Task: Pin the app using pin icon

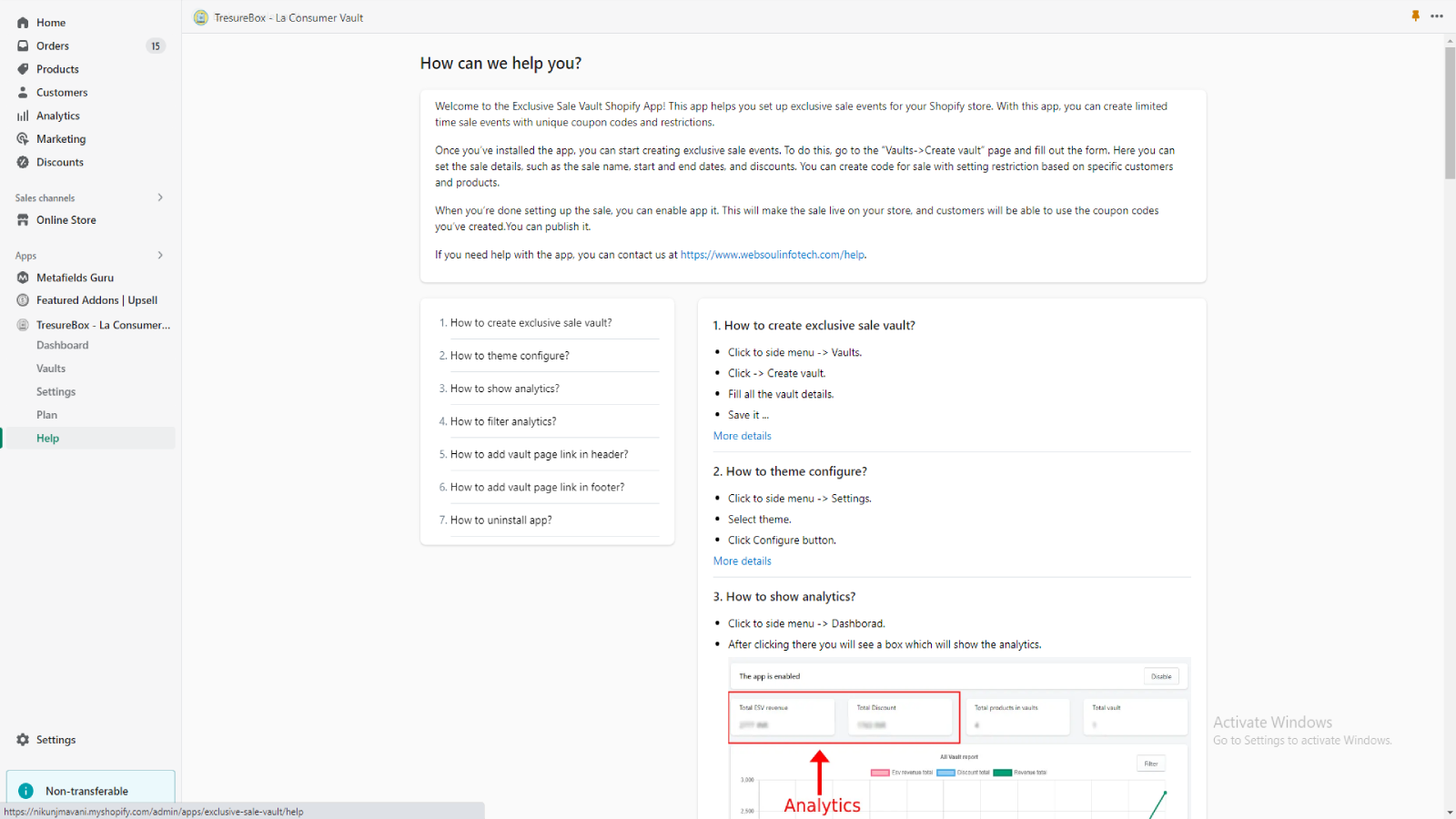Action: click(1415, 16)
